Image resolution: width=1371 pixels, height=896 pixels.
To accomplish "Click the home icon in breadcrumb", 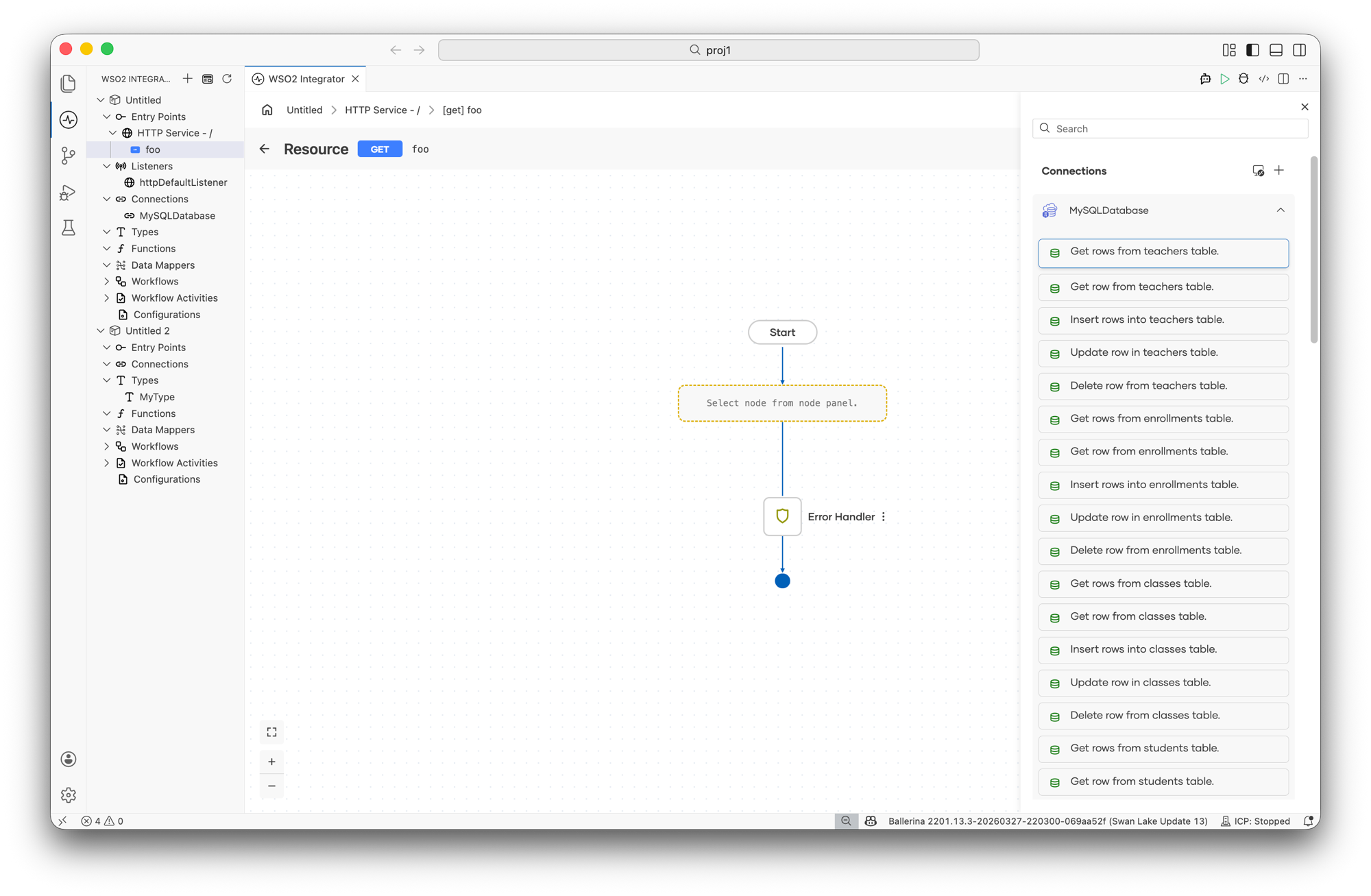I will click(267, 110).
